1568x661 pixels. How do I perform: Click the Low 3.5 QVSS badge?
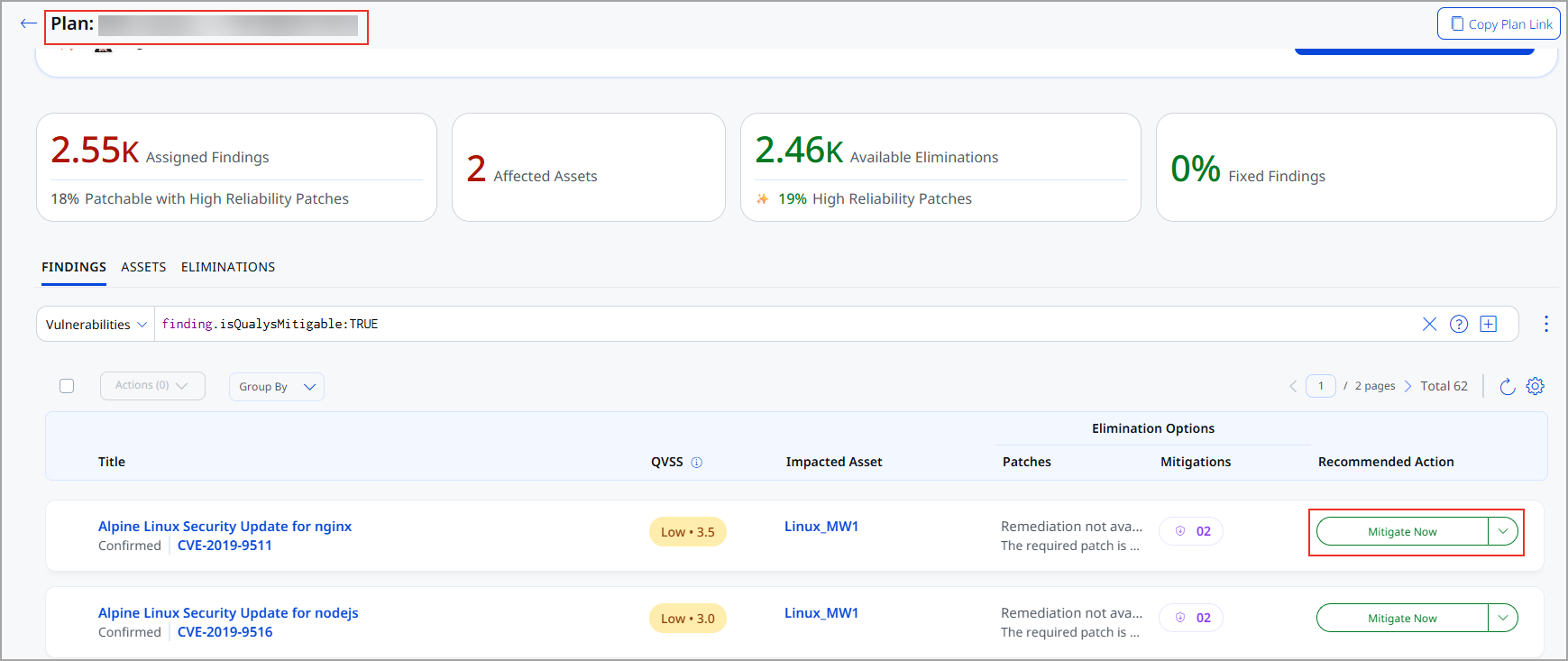(x=688, y=532)
